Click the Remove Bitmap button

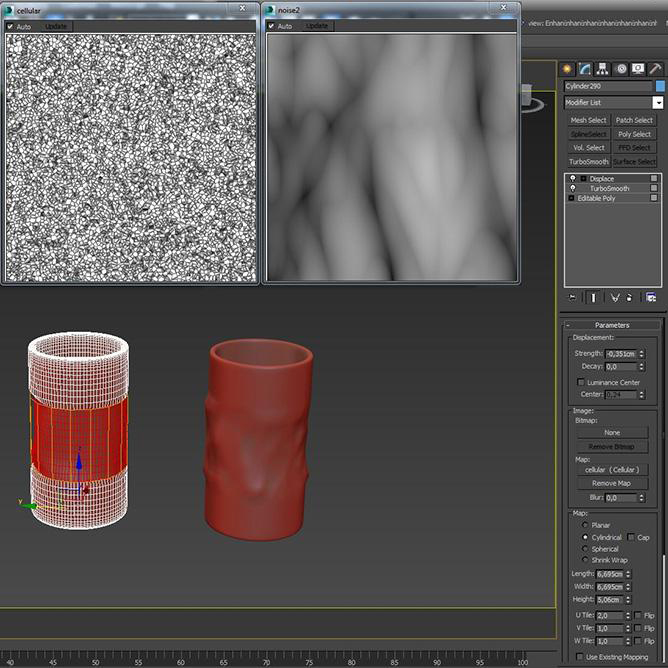(x=612, y=446)
